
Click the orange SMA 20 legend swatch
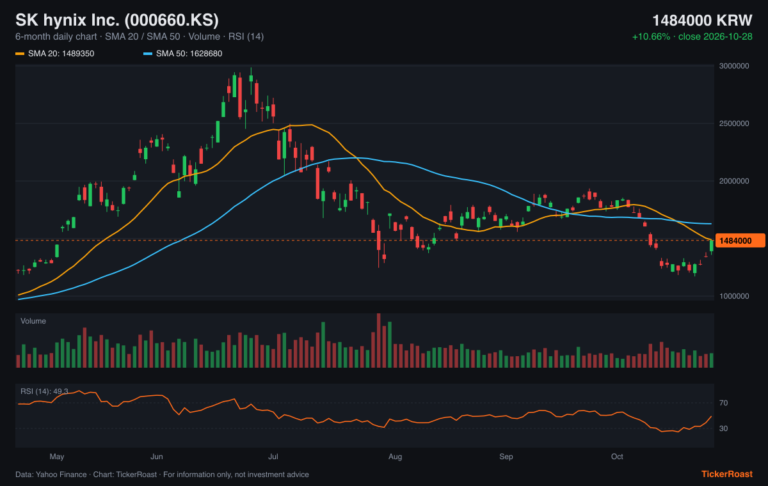[20, 53]
